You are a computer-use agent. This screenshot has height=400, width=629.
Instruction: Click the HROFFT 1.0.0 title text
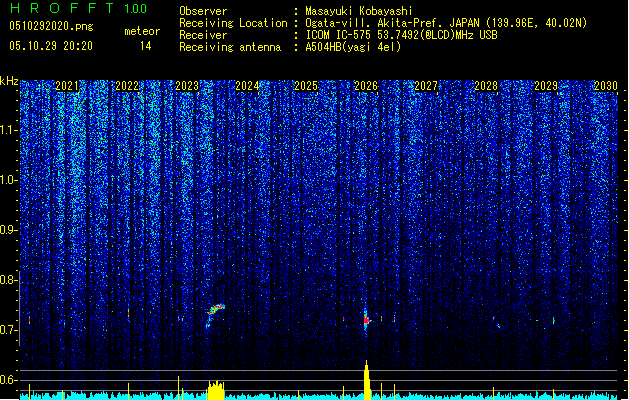click(78, 8)
